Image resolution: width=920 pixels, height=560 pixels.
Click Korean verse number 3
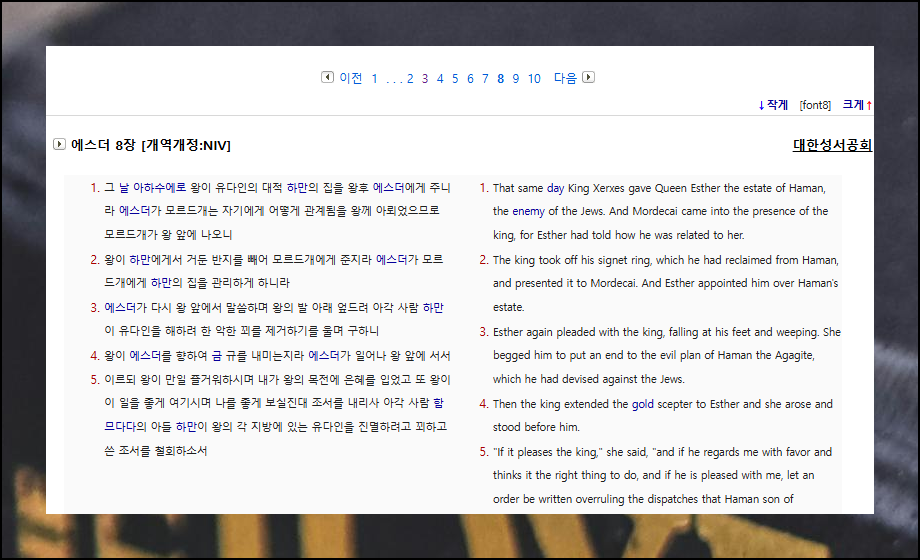click(x=95, y=308)
